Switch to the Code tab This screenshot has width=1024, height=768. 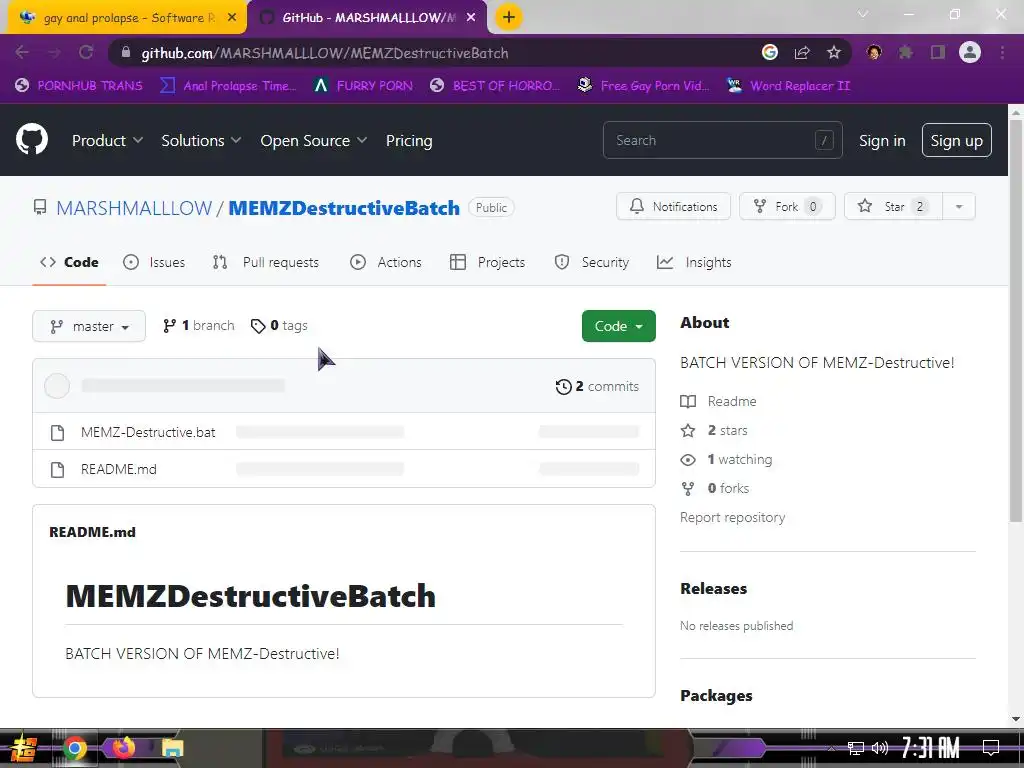69,263
